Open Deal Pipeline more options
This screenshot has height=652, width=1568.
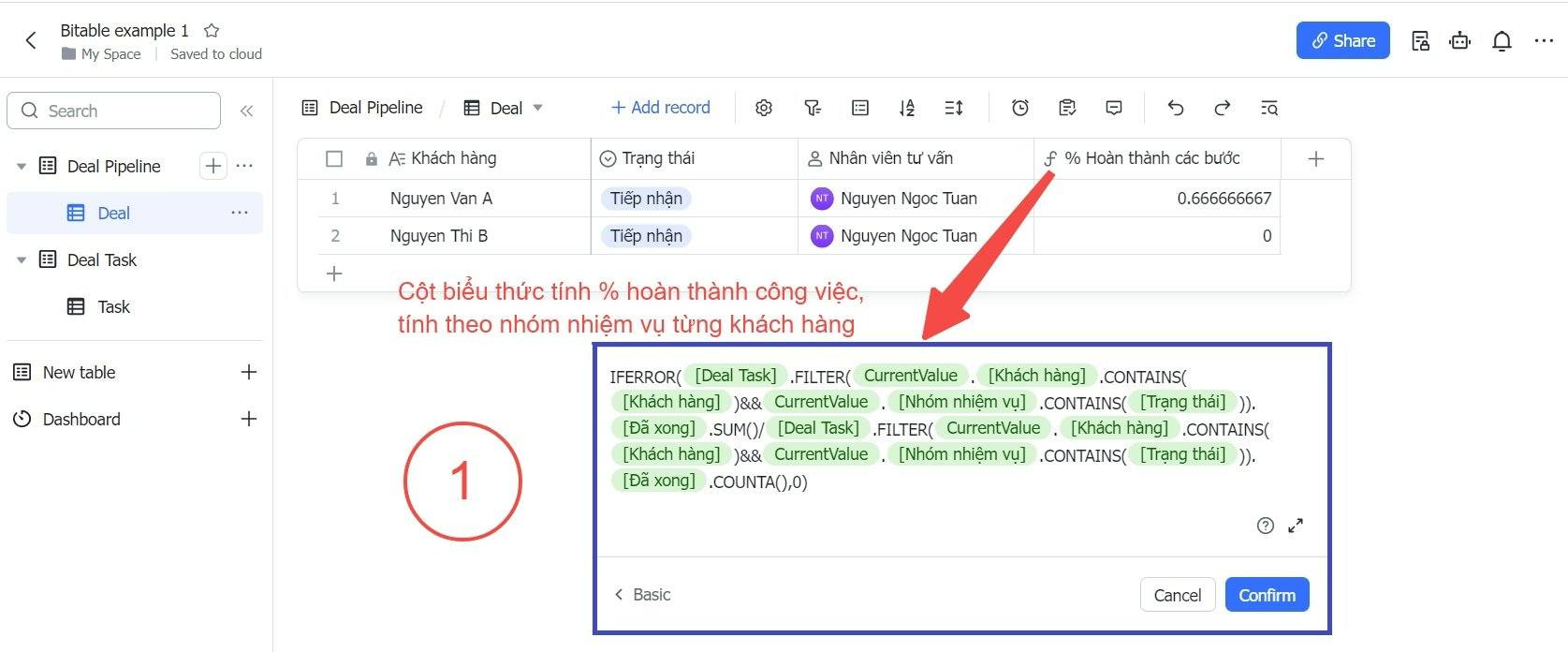point(245,166)
